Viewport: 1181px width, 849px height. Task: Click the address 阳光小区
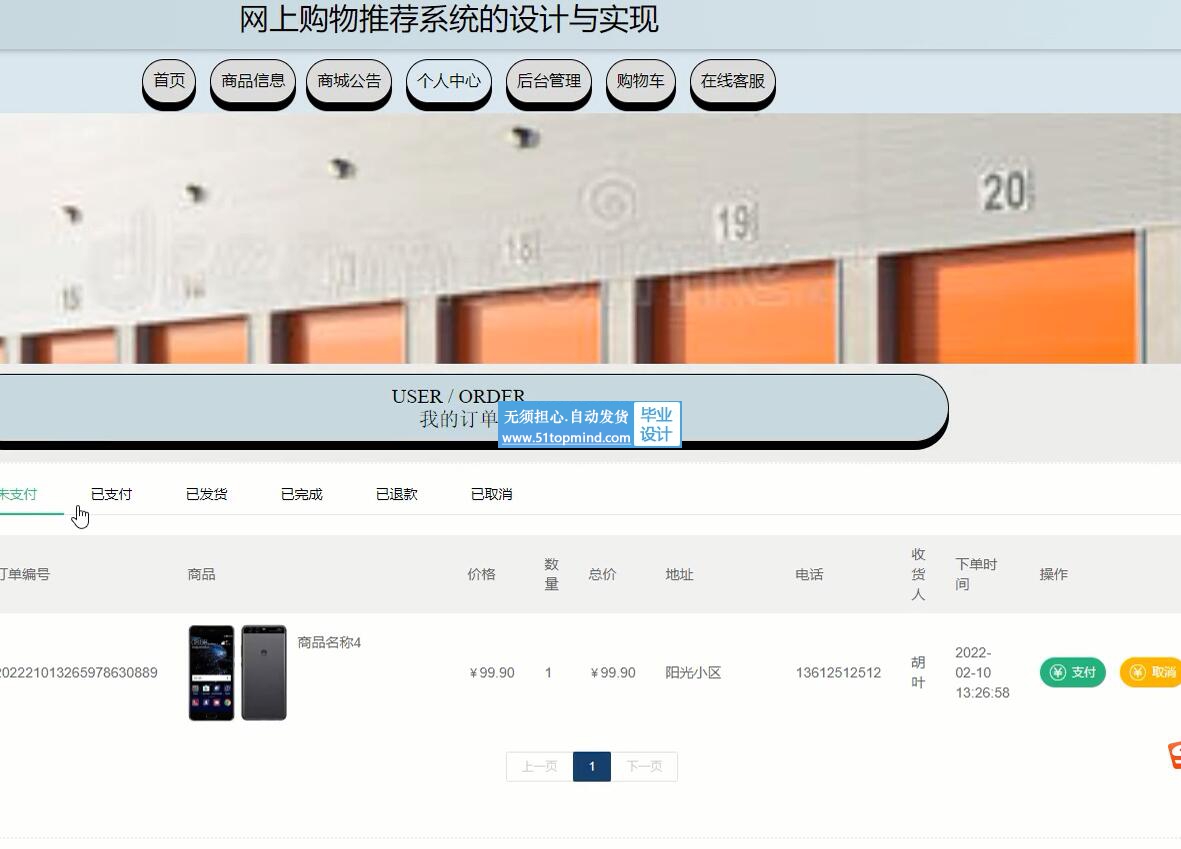(x=693, y=673)
